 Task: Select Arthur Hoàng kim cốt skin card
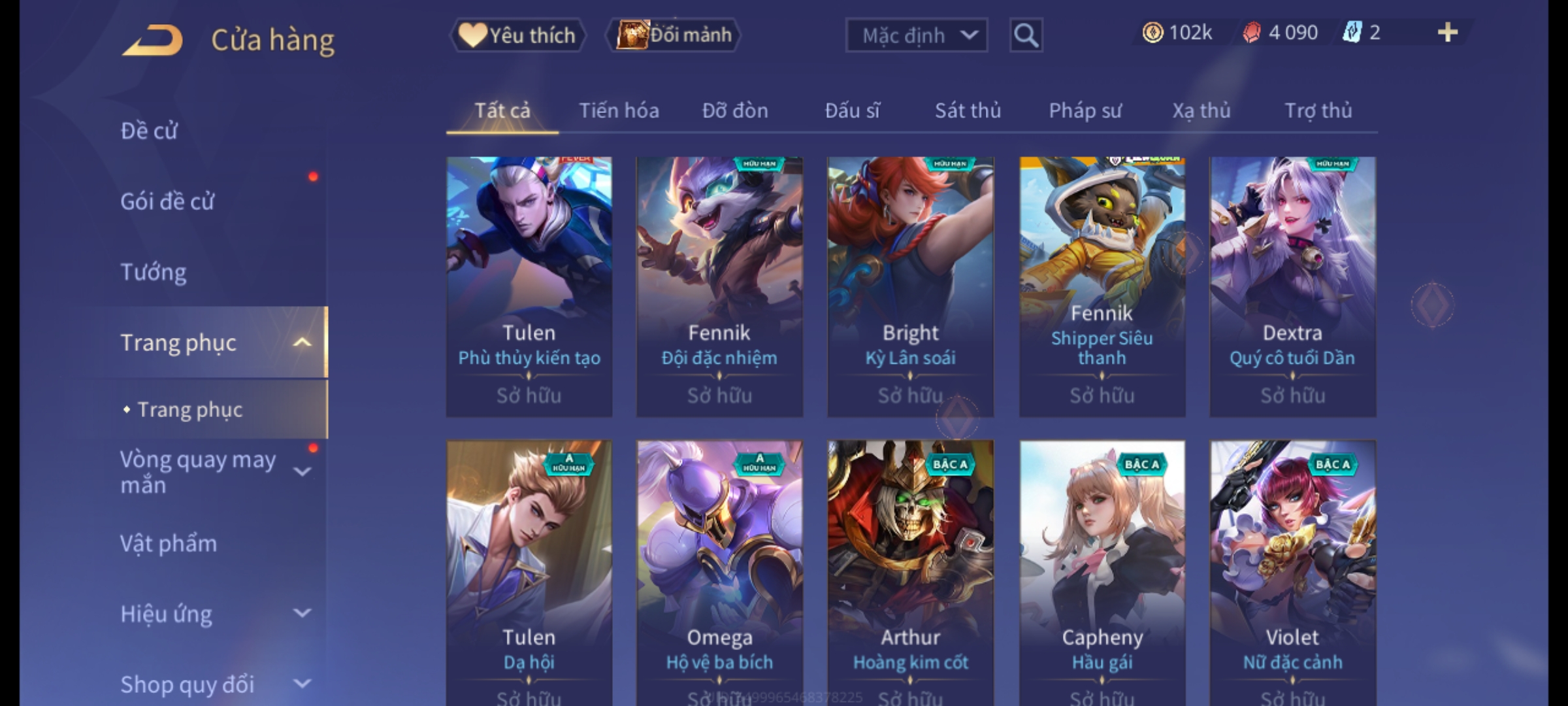click(x=910, y=573)
